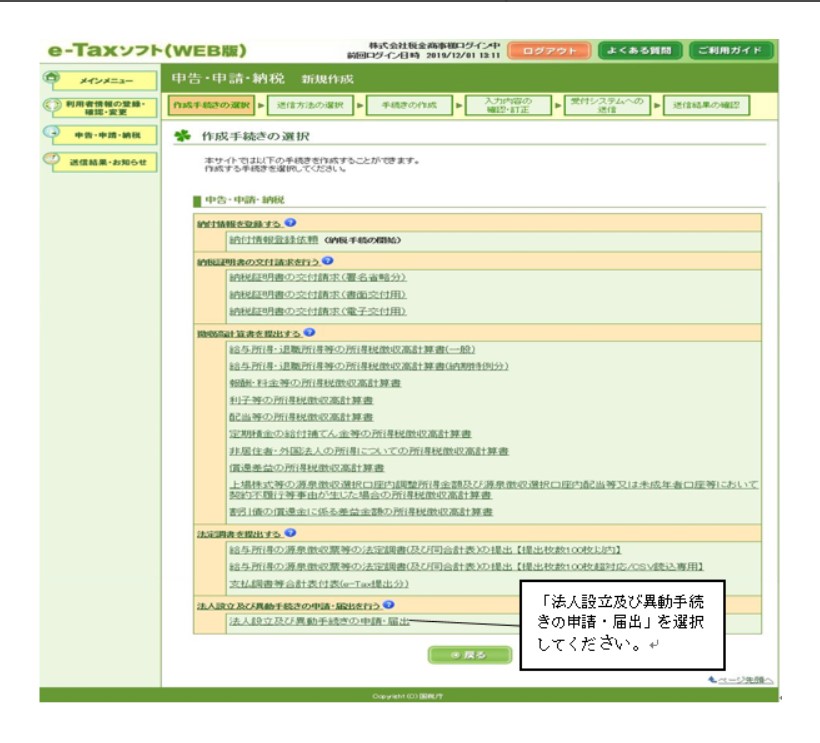Open 割引債の償還金に係る差益金額の所得税徴収高計算書 link
Screen dimensions: 820x743
[361, 511]
